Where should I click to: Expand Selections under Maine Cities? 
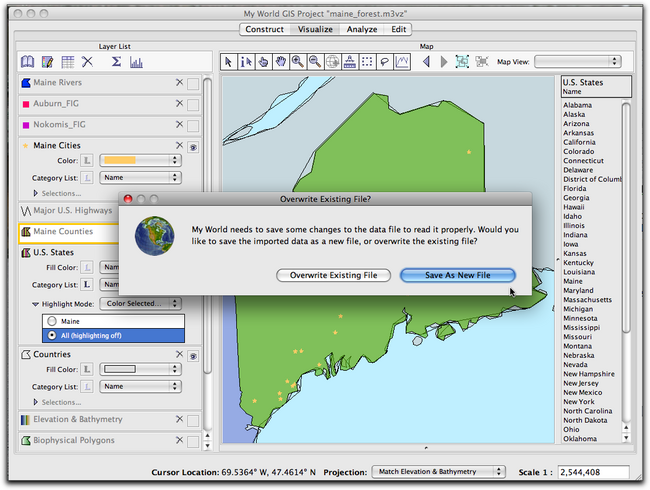coord(37,193)
